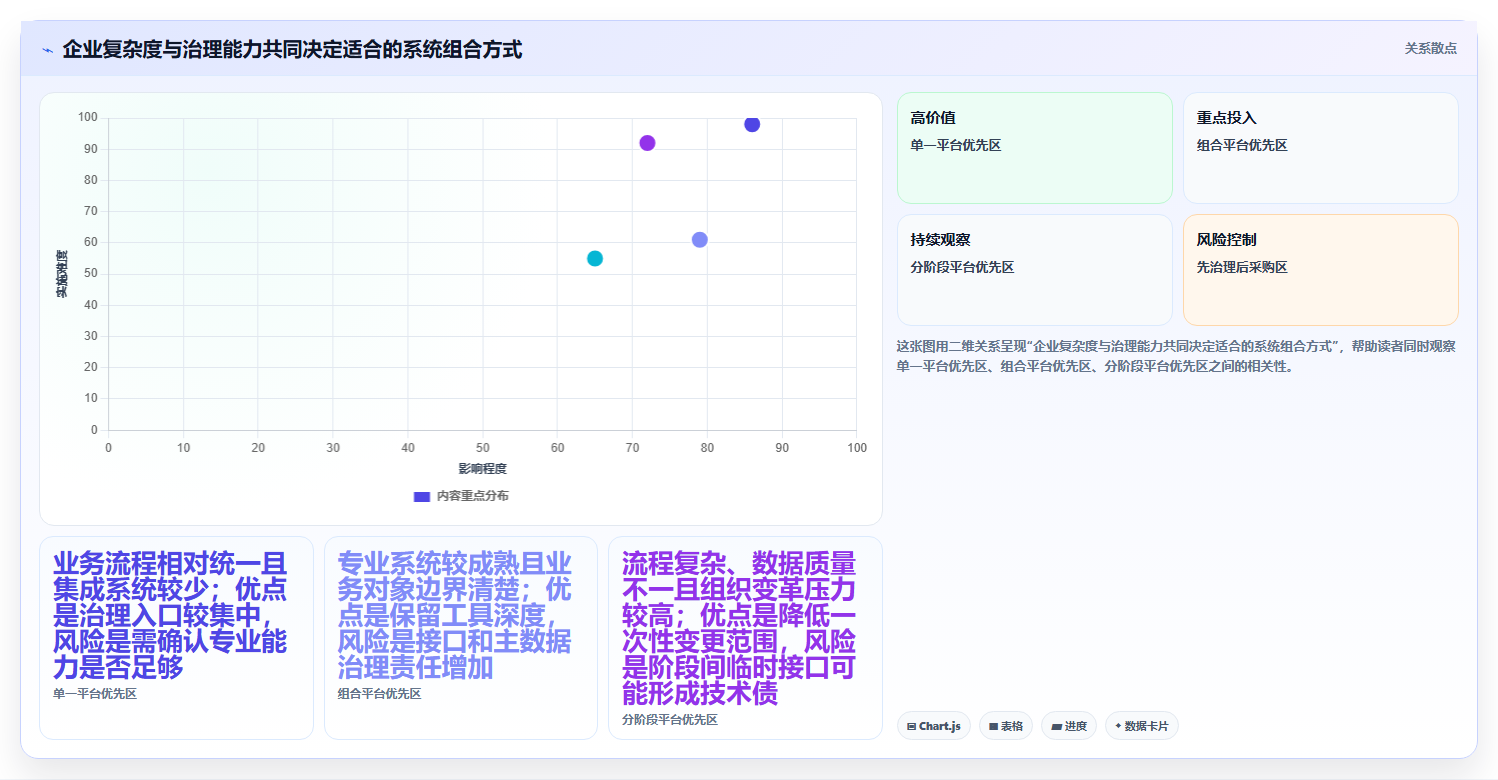Click the card starting 专业系统较成熟

coord(461,638)
